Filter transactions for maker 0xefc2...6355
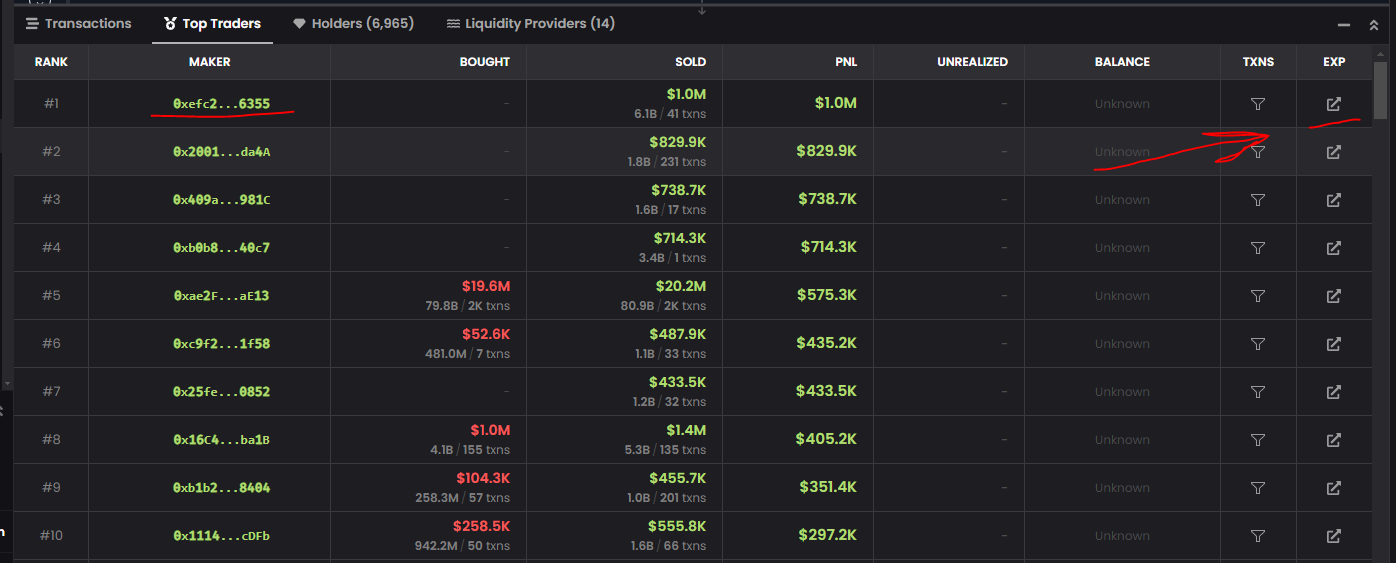This screenshot has width=1396, height=563. tap(1258, 104)
